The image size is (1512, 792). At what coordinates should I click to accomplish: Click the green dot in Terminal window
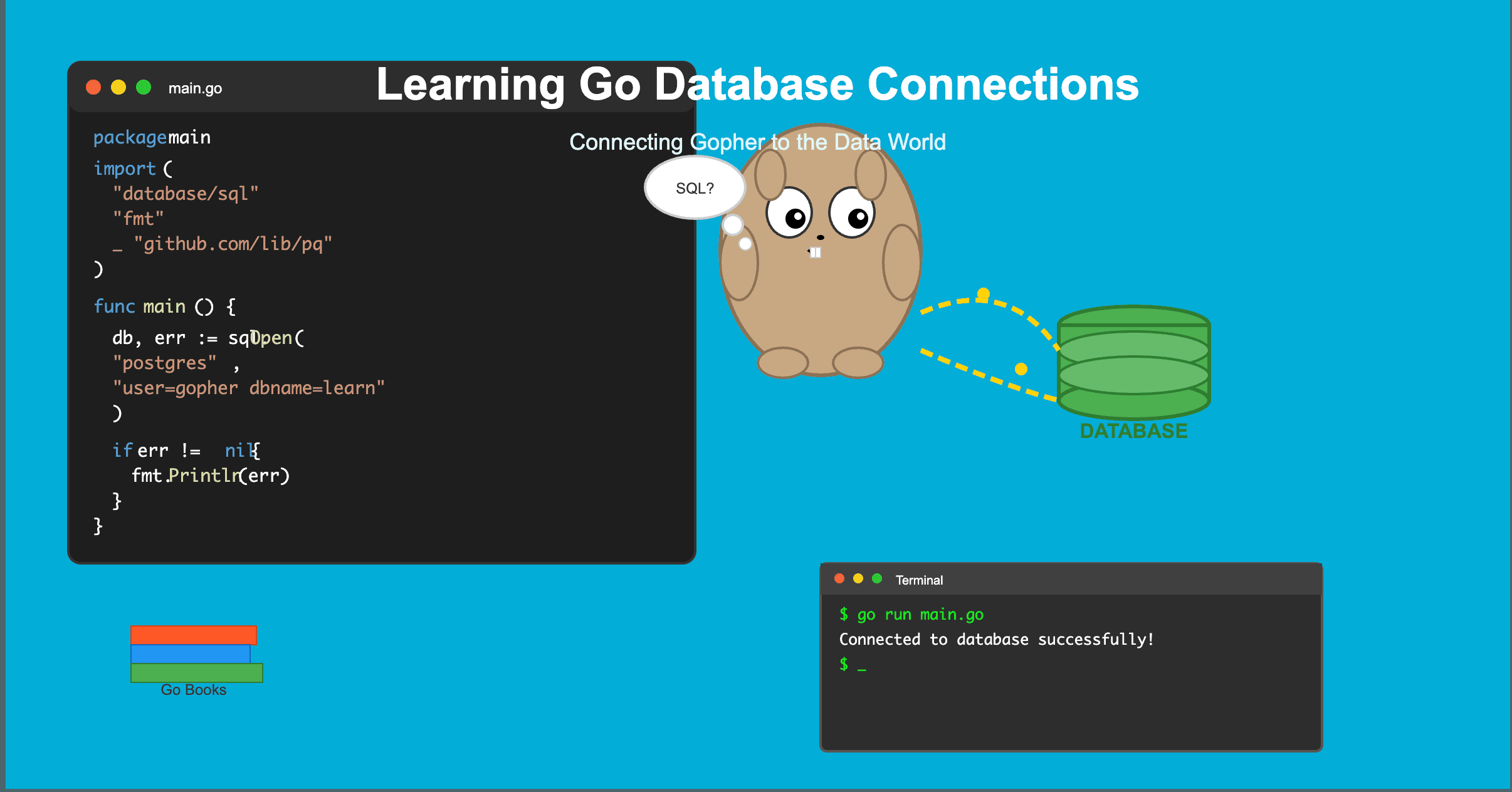(x=877, y=578)
